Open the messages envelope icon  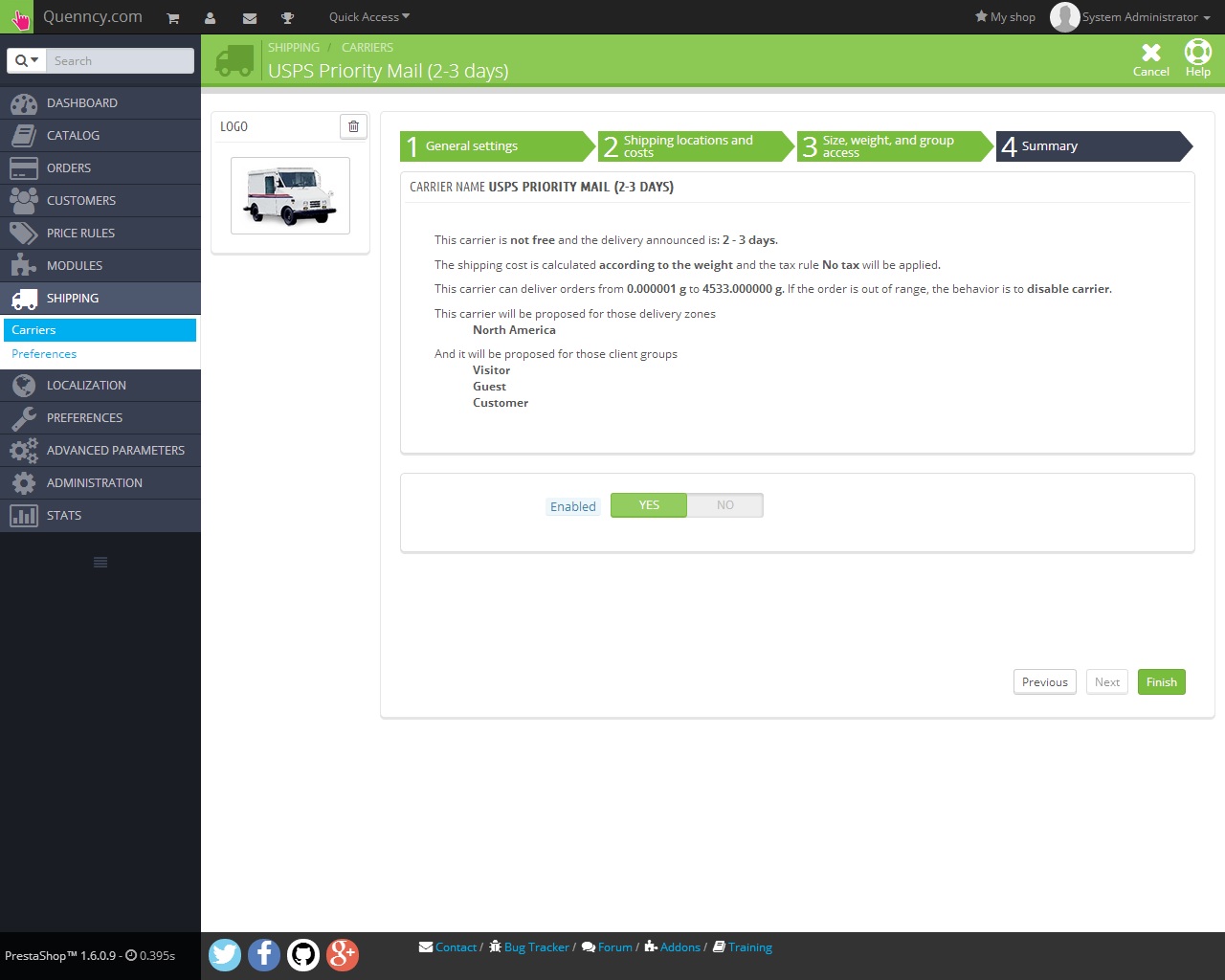pyautogui.click(x=250, y=17)
